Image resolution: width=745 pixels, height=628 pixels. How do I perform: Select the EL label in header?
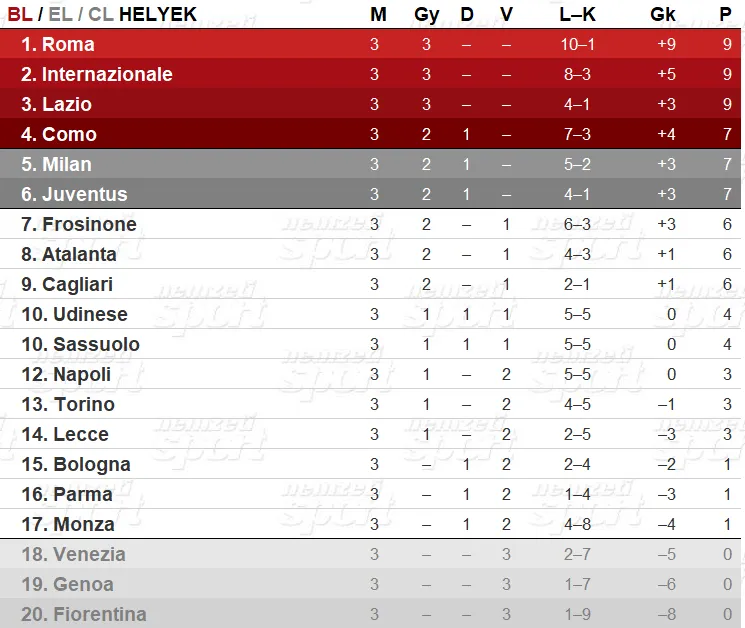pos(60,14)
